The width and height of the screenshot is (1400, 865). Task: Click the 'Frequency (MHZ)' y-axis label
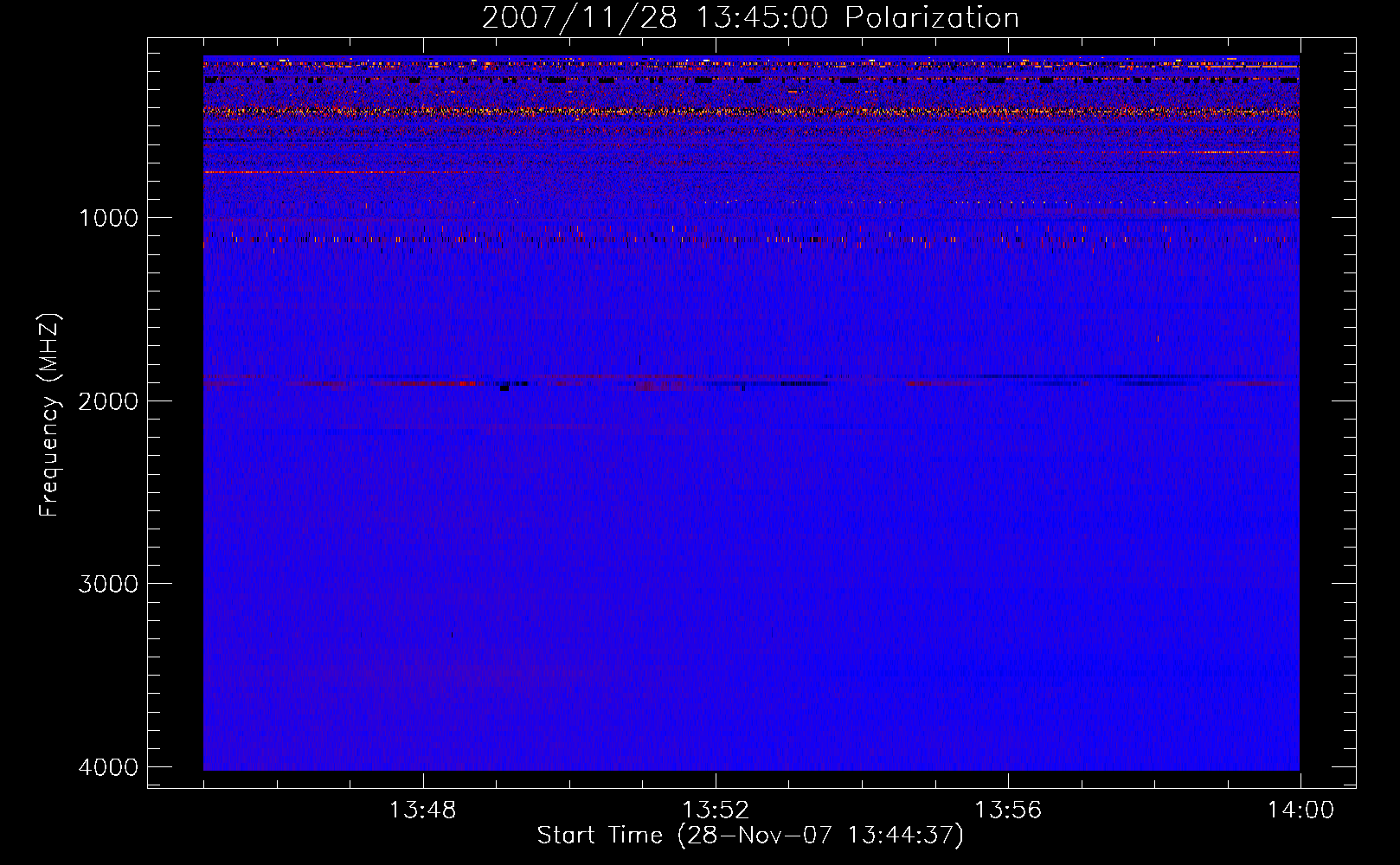[x=48, y=415]
